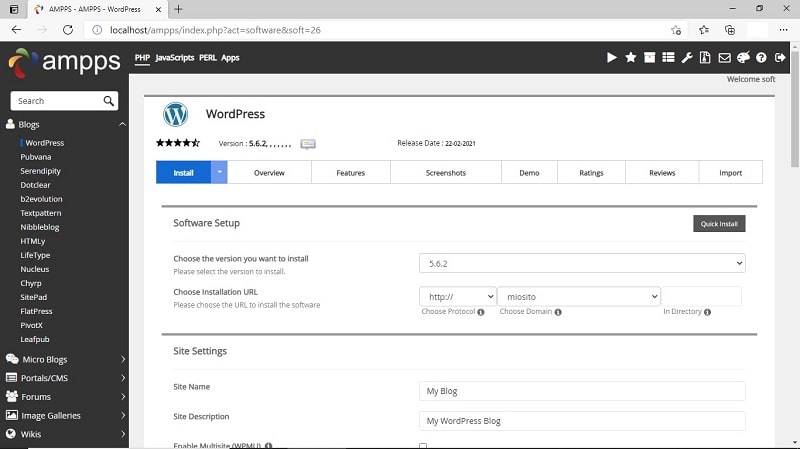Expand the Wikis category
Image resolution: width=800 pixels, height=449 pixels.
tap(123, 434)
